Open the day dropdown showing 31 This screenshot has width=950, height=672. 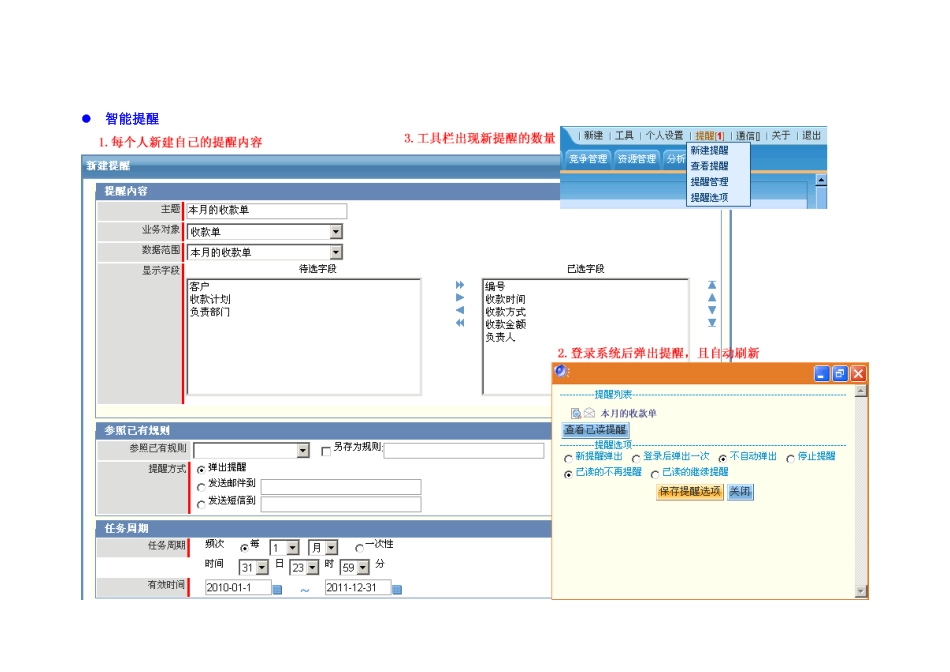(262, 568)
